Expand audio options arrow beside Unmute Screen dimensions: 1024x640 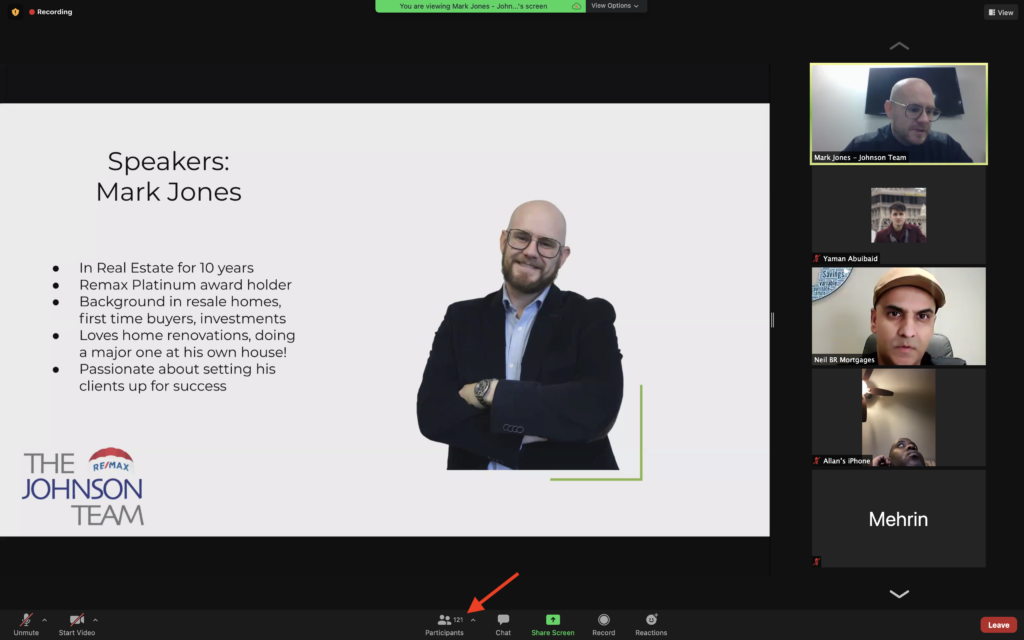(45, 620)
